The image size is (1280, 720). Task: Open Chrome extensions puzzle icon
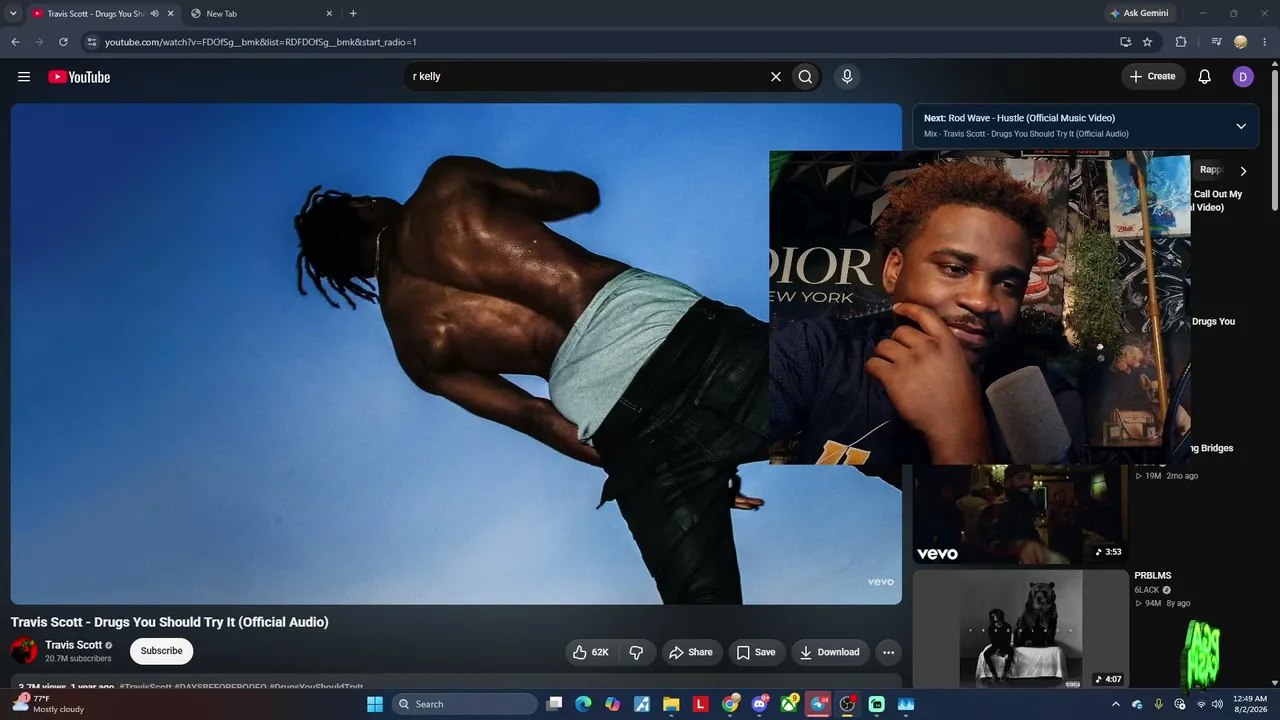click(x=1181, y=42)
